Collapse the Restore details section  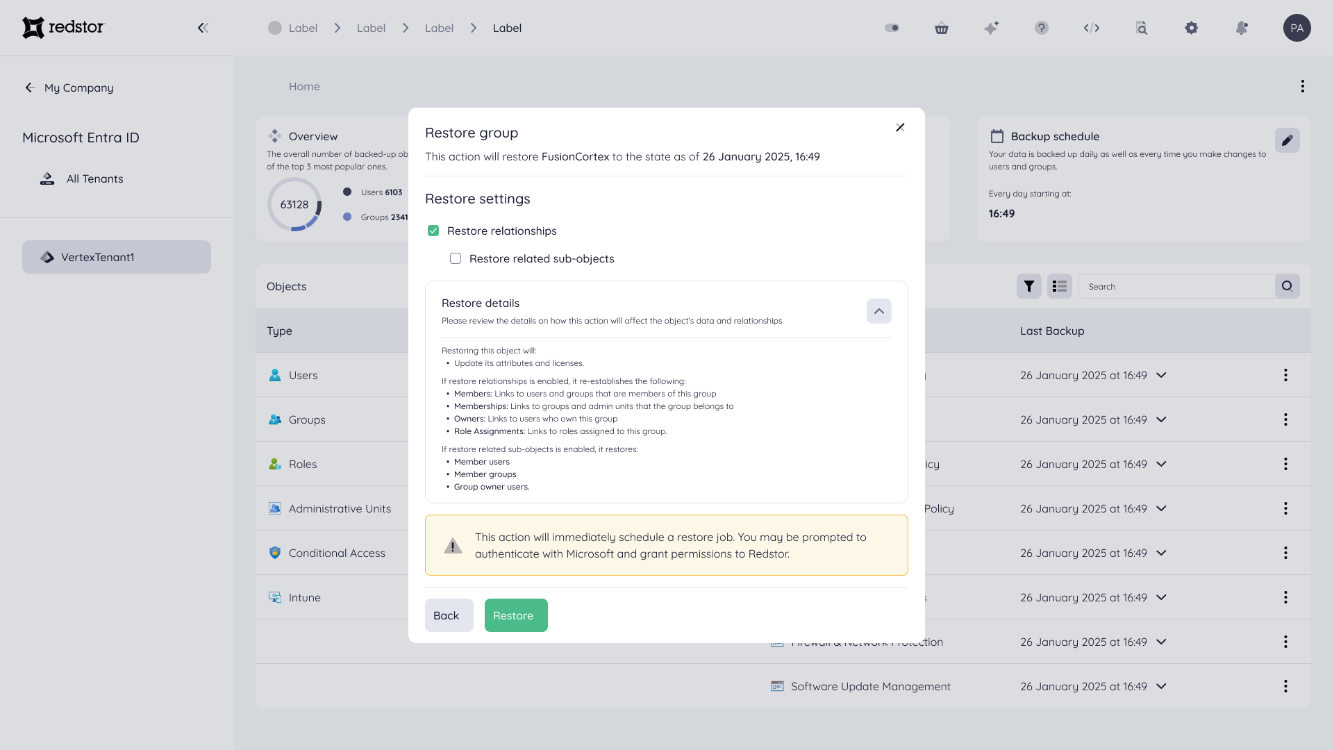[x=879, y=311]
